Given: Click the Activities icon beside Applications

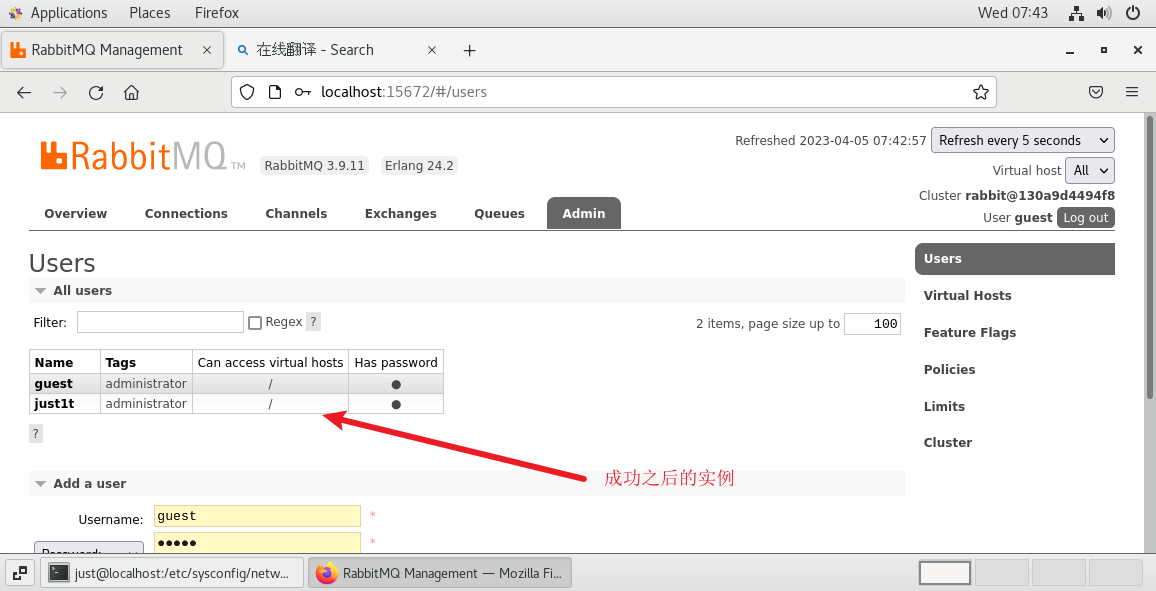Looking at the screenshot, I should [x=15, y=13].
